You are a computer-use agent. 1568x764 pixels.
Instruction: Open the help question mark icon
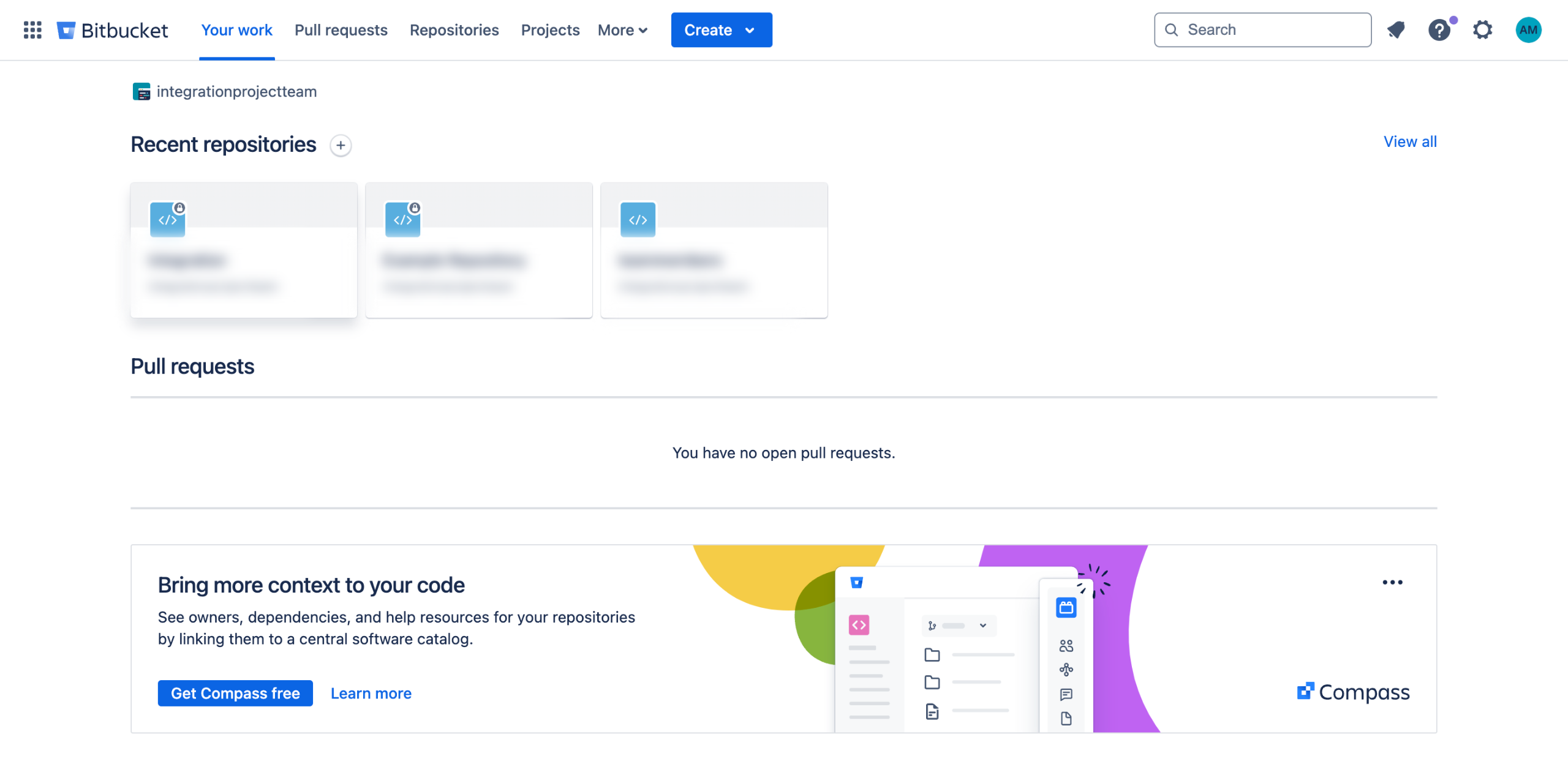[x=1439, y=30]
